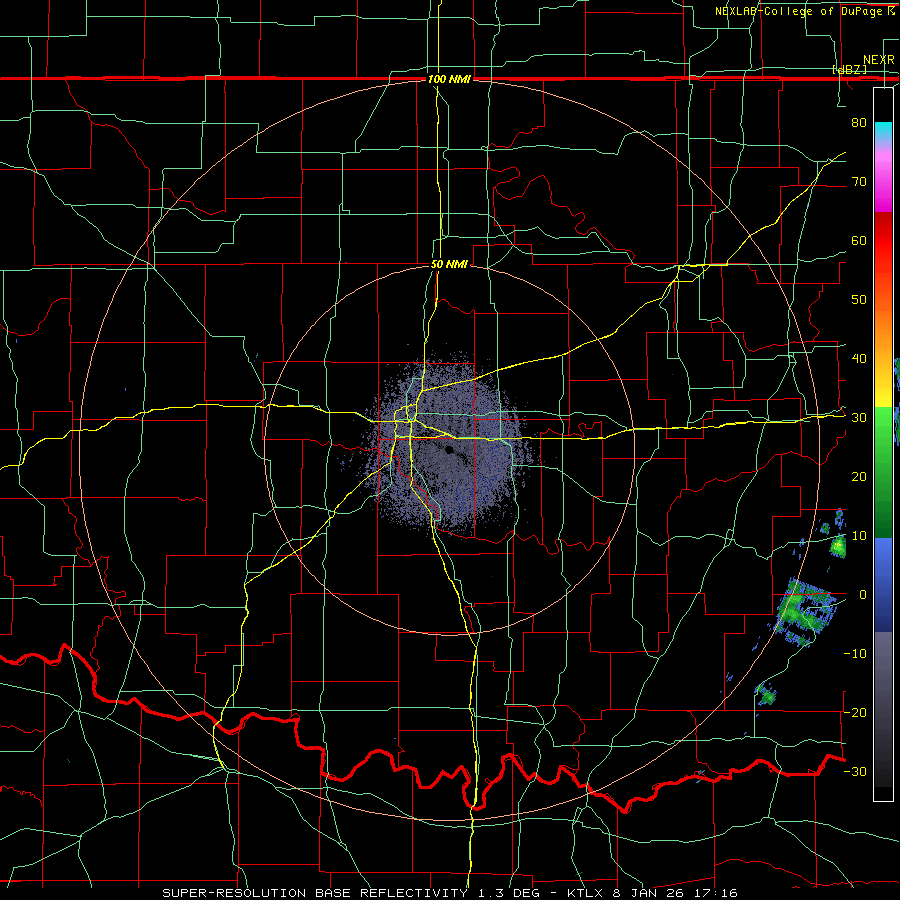The image size is (900, 900).
Task: Click the 1.3 DEG elevation text
Action: coord(509,893)
